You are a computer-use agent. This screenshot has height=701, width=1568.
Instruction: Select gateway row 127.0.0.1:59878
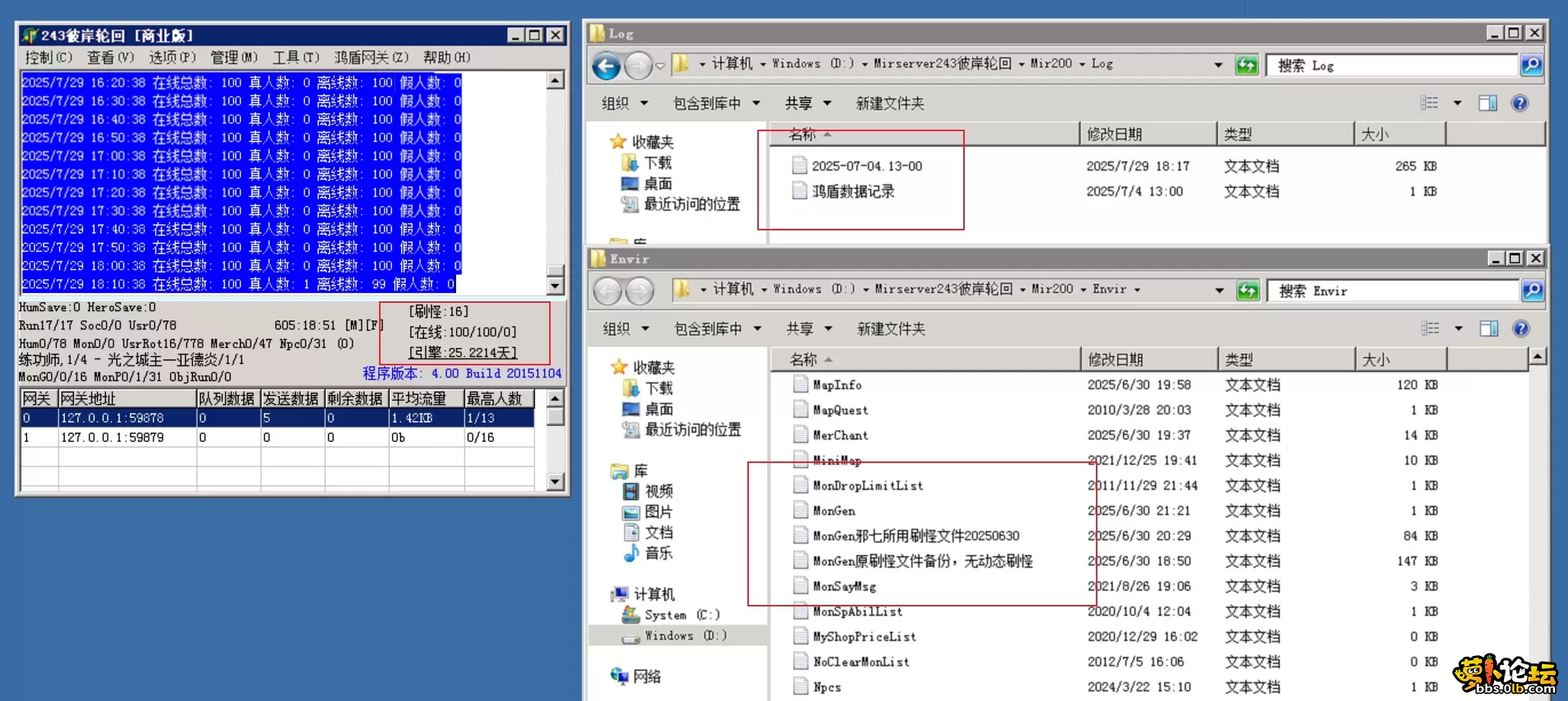pos(277,417)
